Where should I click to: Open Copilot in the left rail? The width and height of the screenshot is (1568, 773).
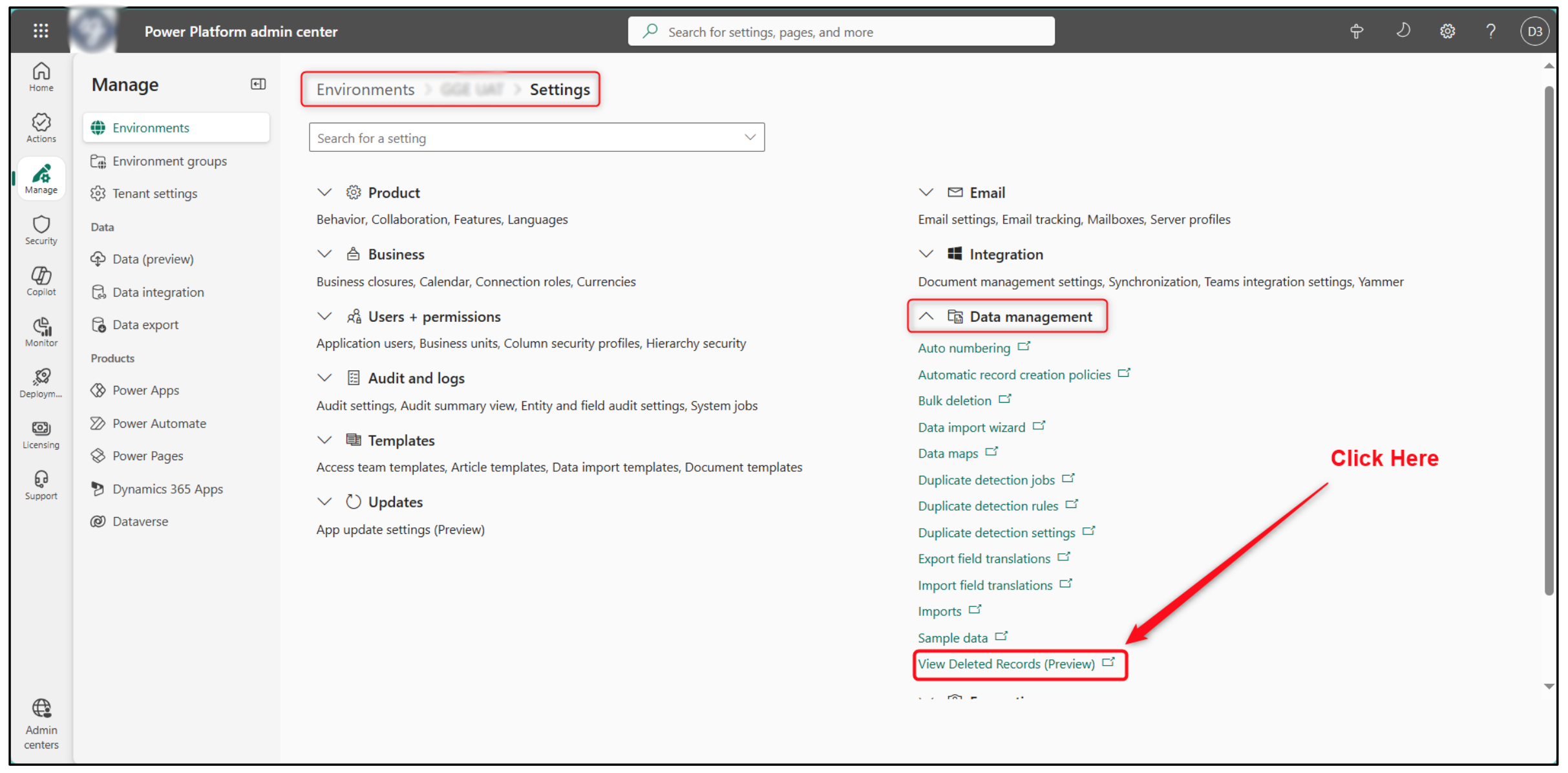[x=41, y=281]
